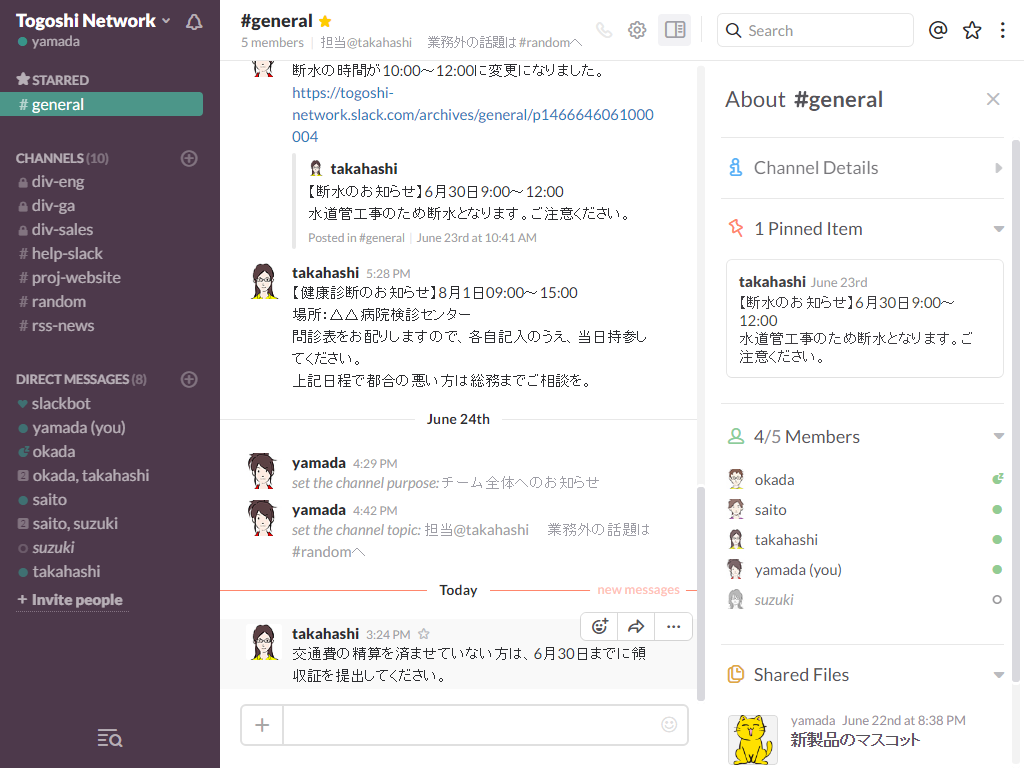1024x768 pixels.
Task: Open quick switcher icon at sidebar bottom
Action: point(110,738)
